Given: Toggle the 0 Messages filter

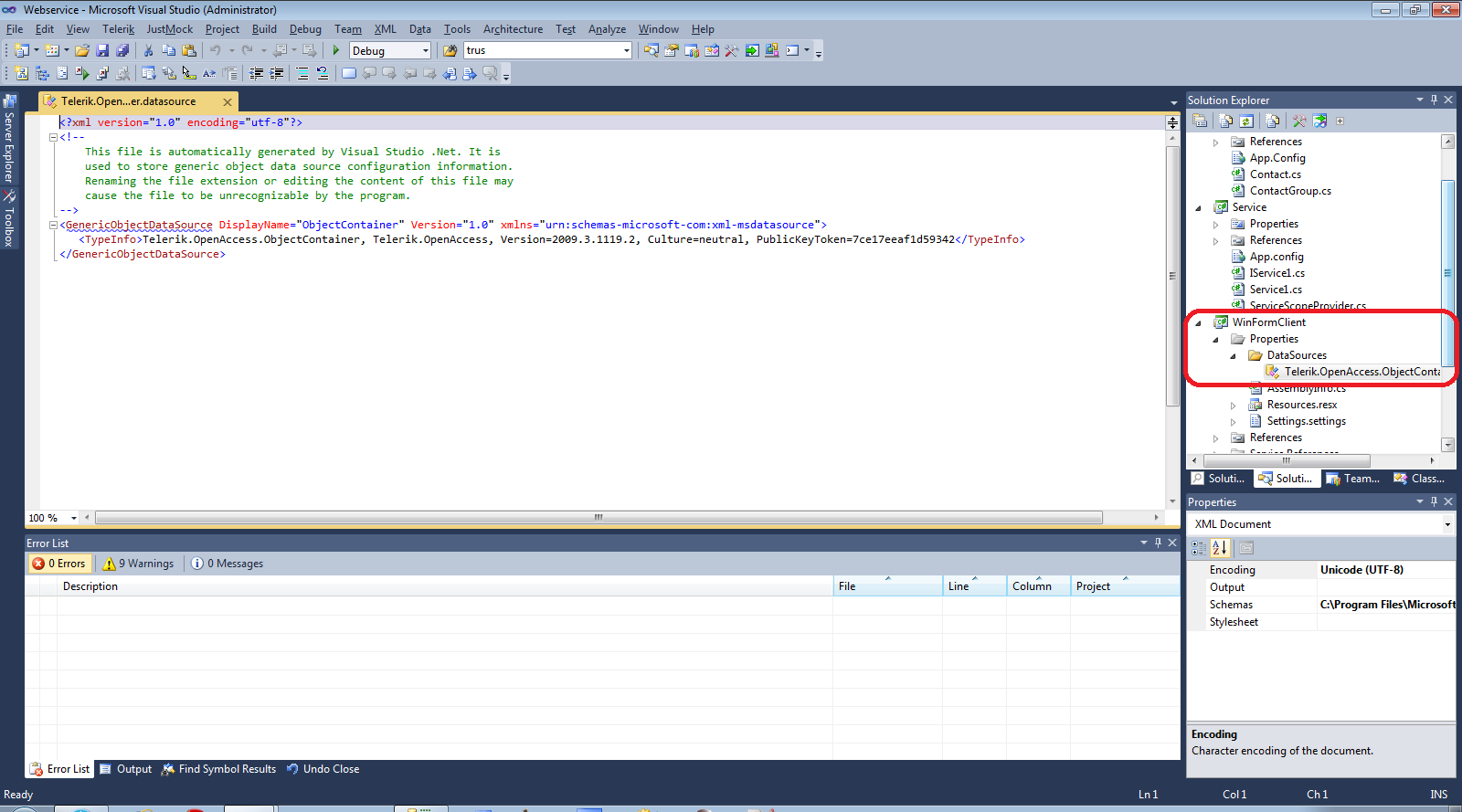Looking at the screenshot, I should click(x=228, y=564).
